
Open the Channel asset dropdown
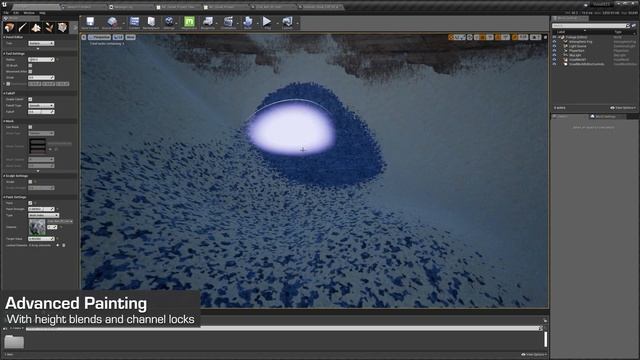tap(60, 222)
